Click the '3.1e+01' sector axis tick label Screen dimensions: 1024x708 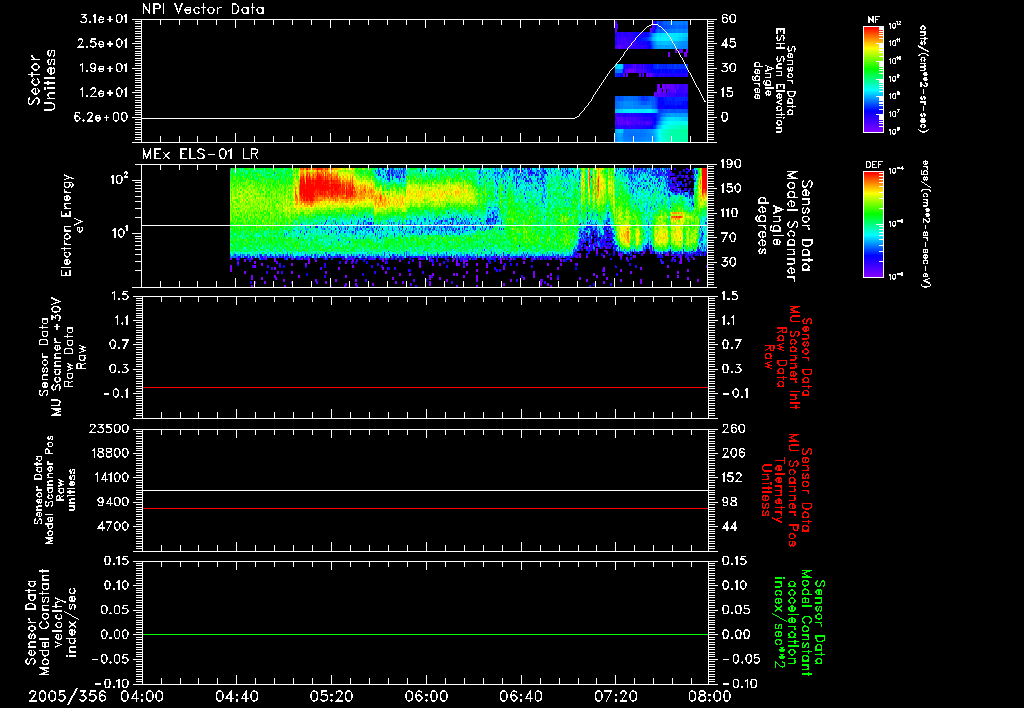click(103, 19)
